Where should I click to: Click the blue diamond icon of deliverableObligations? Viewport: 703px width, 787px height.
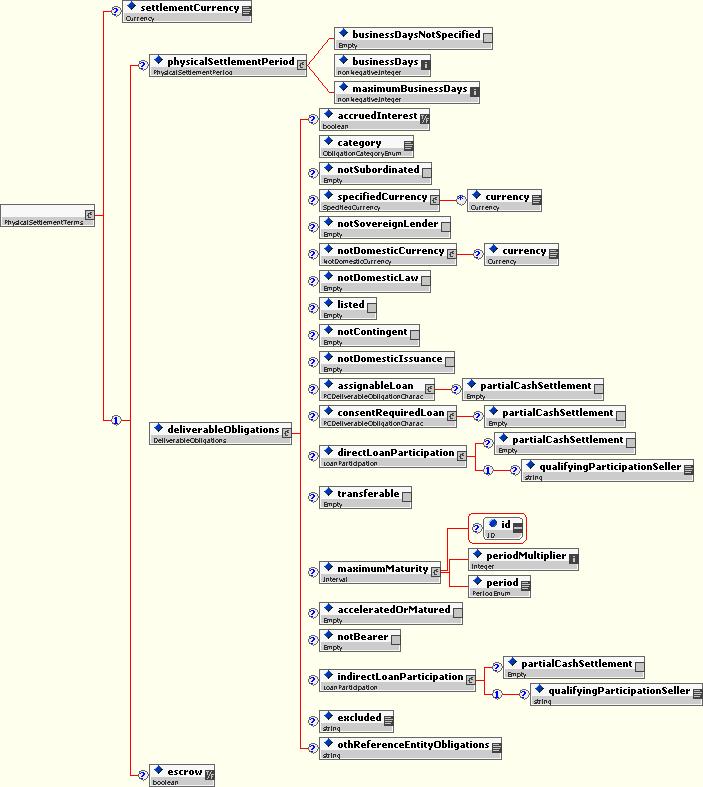(159, 428)
